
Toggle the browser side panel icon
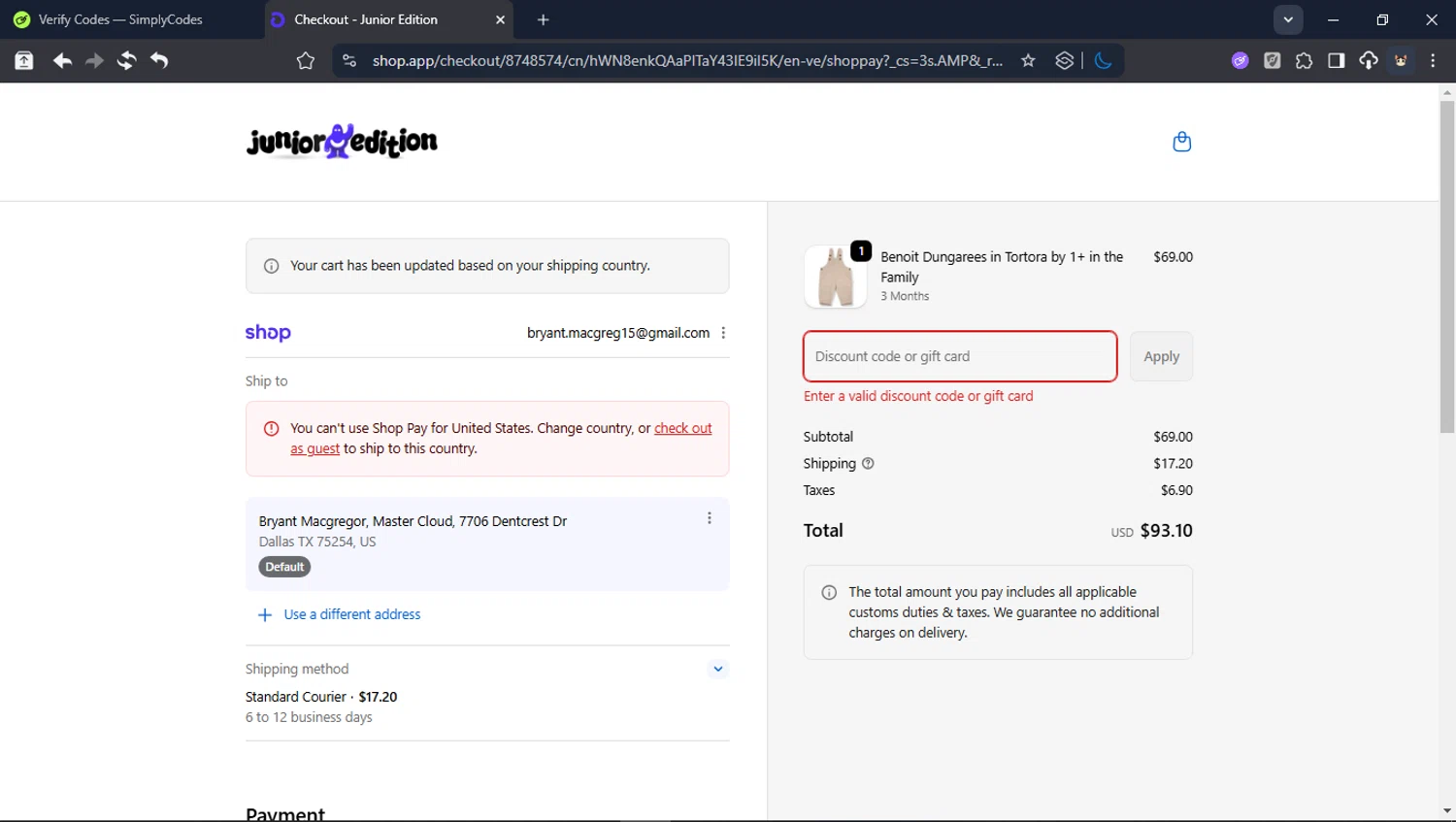click(x=1336, y=60)
